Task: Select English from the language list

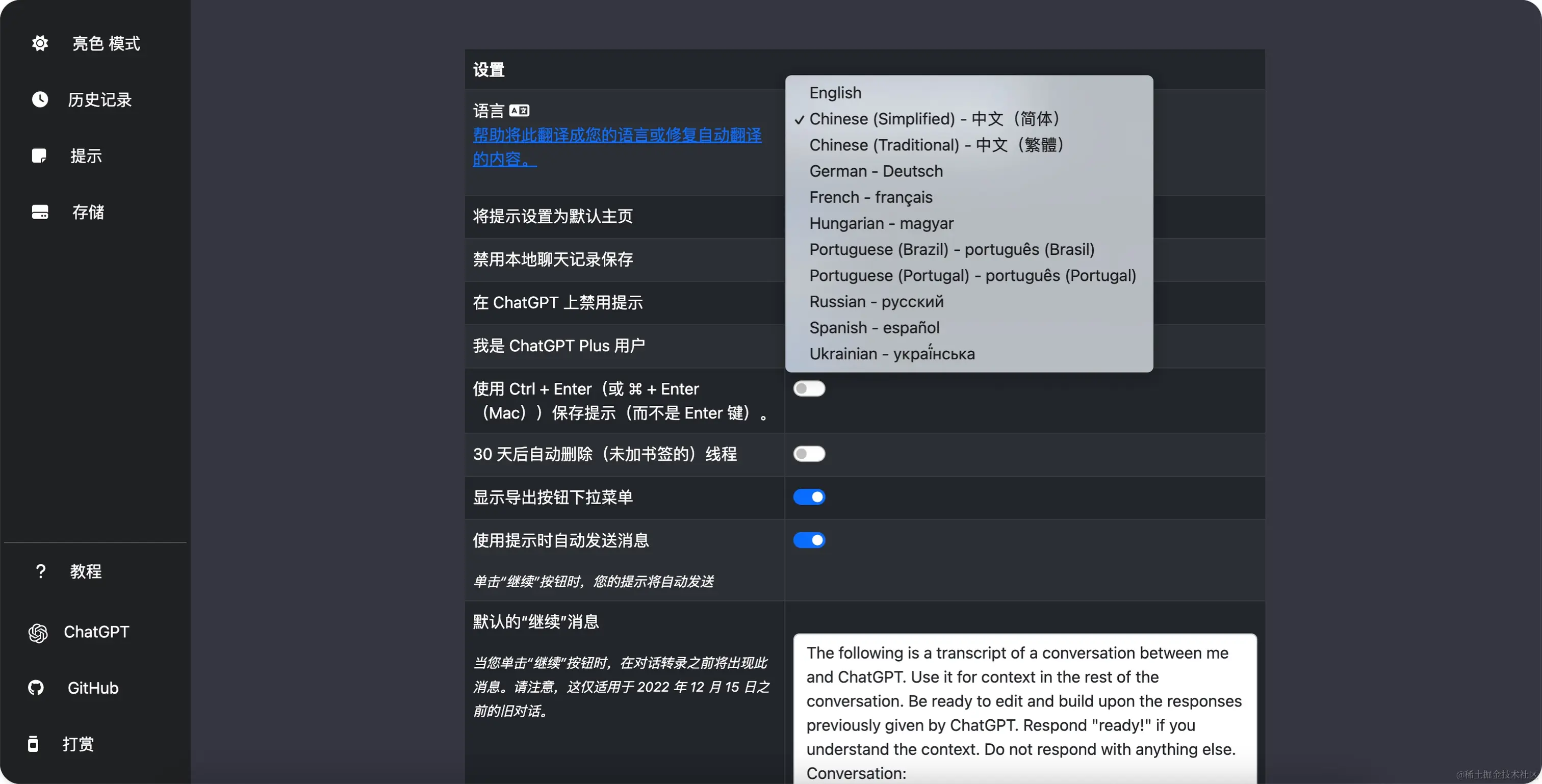Action: pos(835,93)
